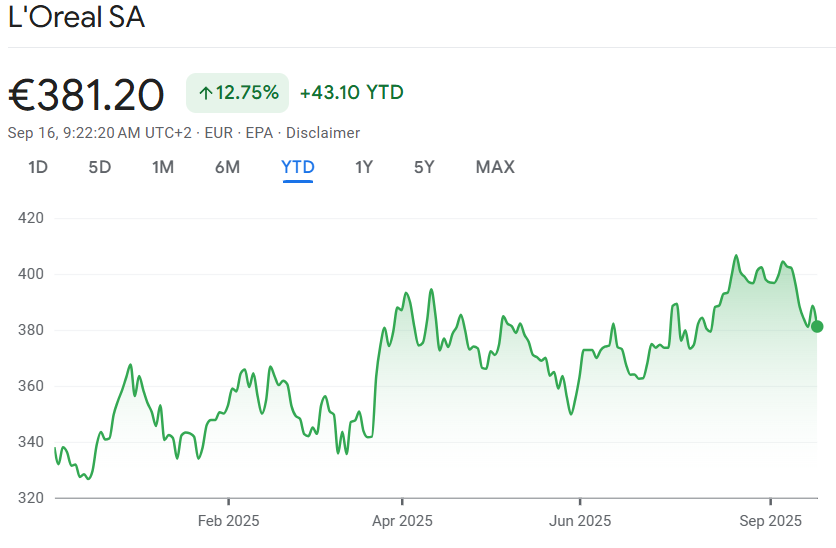This screenshot has width=836, height=548.
Task: Click the Feb 2025 axis label
Action: (228, 521)
